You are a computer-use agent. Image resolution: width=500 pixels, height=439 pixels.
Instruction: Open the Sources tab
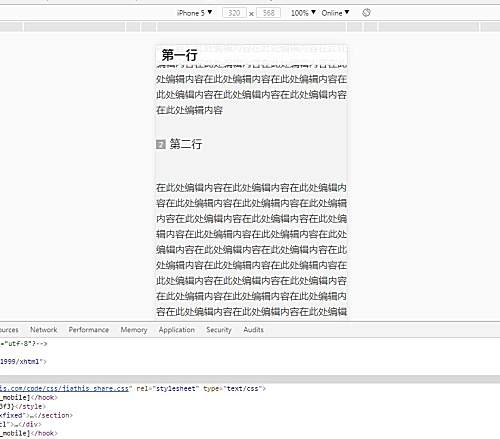click(9, 330)
